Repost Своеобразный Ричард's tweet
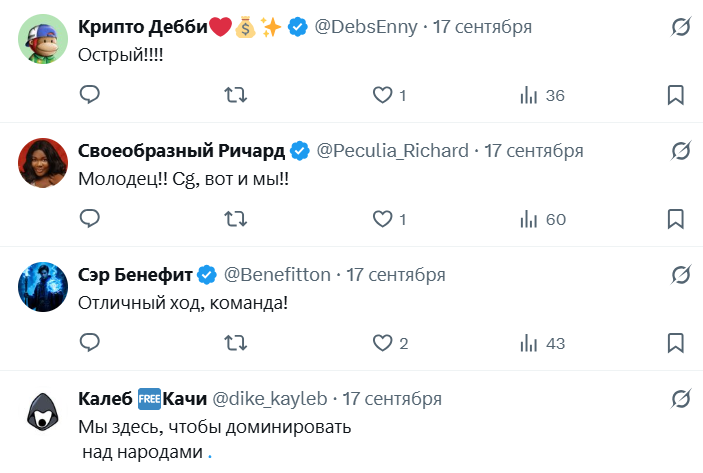The image size is (703, 473). 236,219
